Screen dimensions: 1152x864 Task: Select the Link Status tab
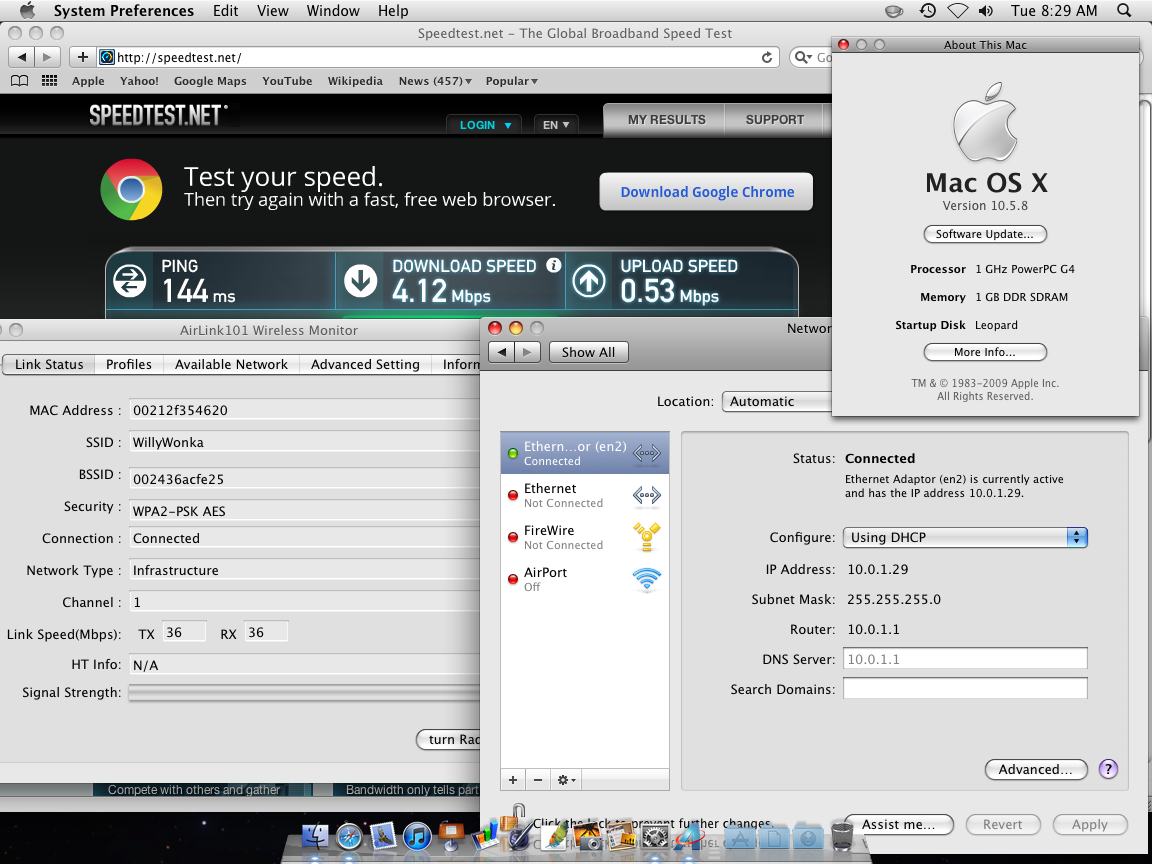coord(49,364)
